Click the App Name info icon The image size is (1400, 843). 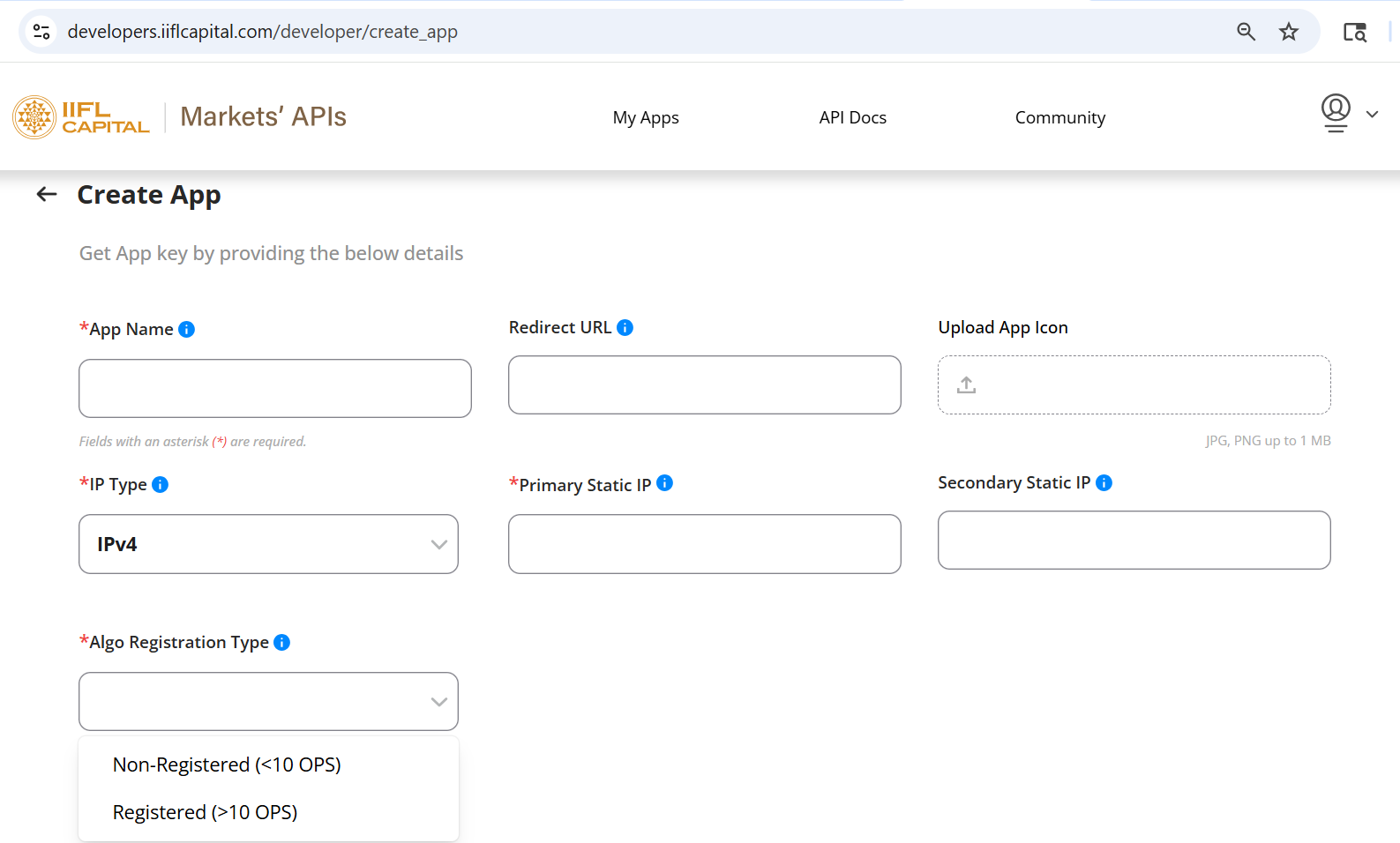click(186, 329)
